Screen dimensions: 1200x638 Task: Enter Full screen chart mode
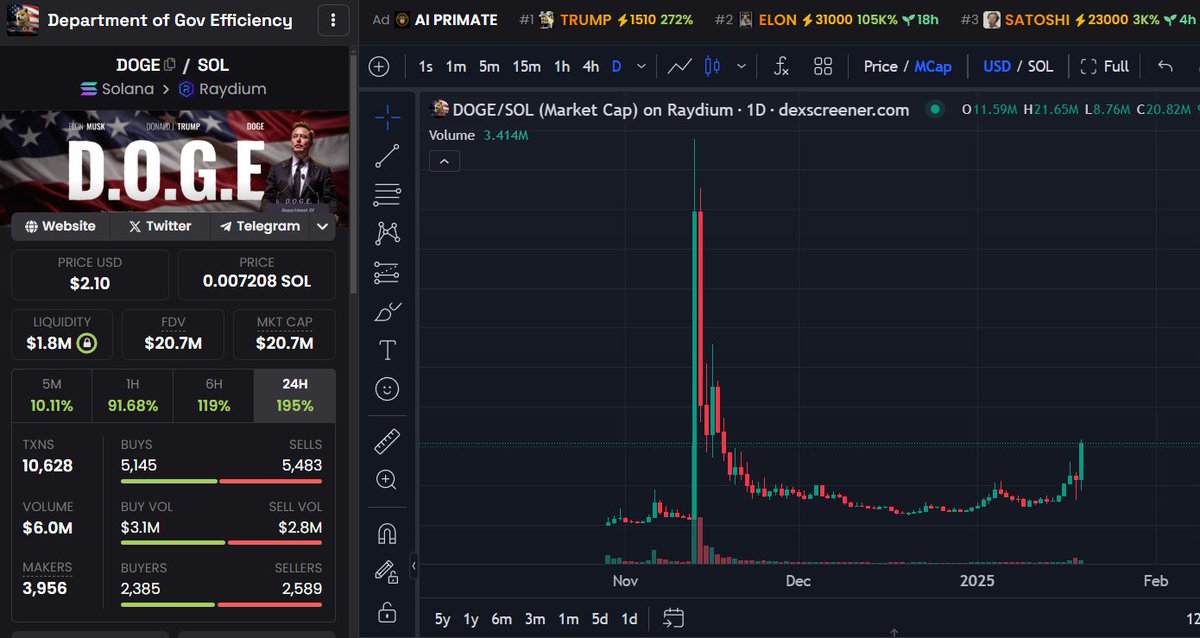coord(1105,66)
